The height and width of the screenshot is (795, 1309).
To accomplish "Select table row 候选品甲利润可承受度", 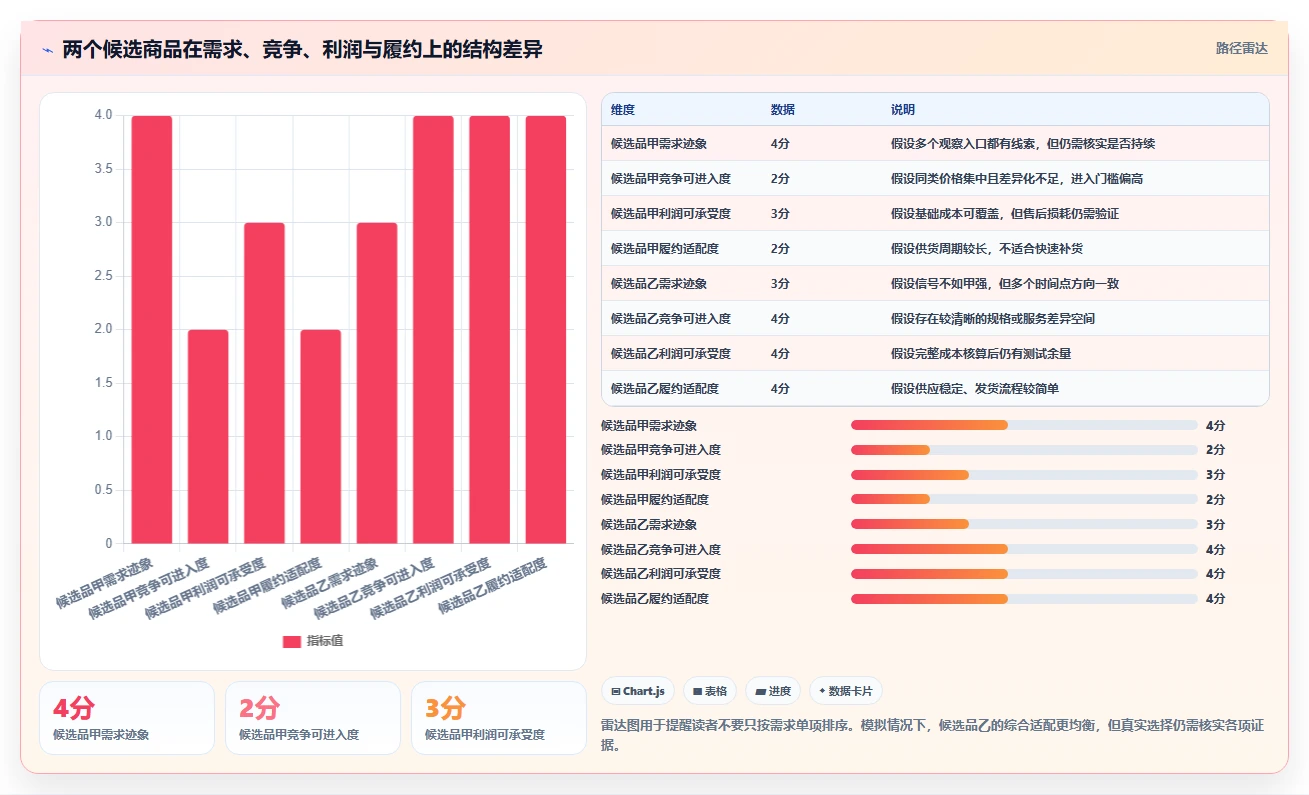I will 935,214.
